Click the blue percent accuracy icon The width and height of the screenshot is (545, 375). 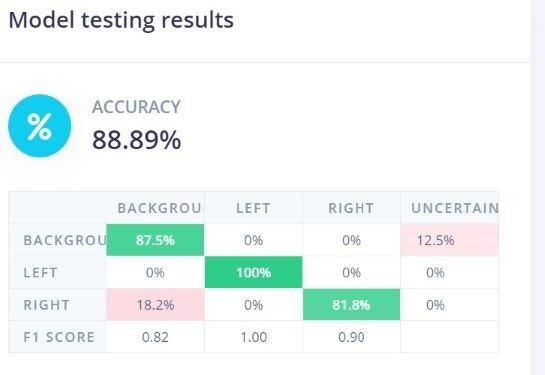point(40,126)
